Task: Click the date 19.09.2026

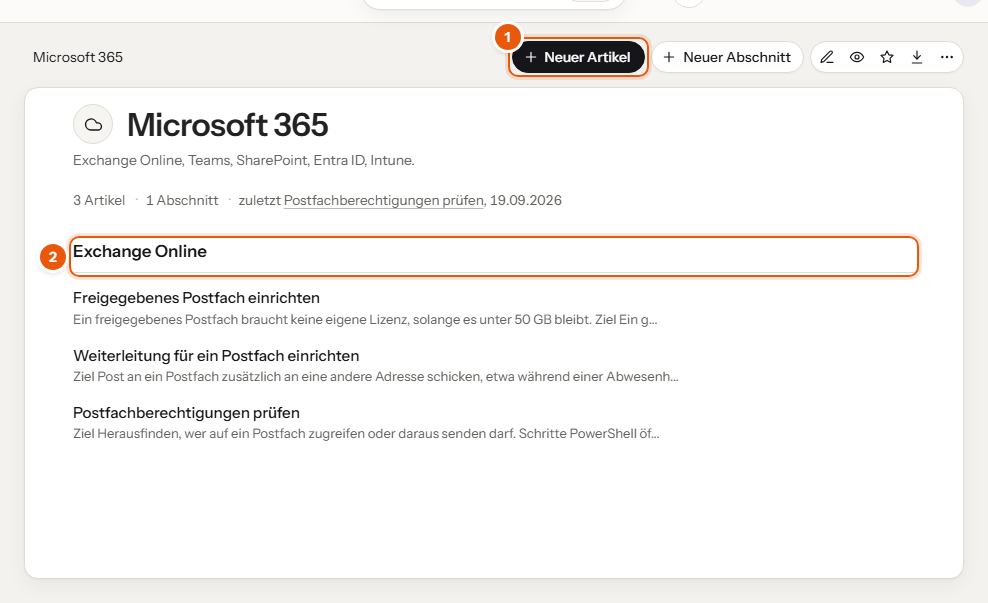Action: click(526, 200)
